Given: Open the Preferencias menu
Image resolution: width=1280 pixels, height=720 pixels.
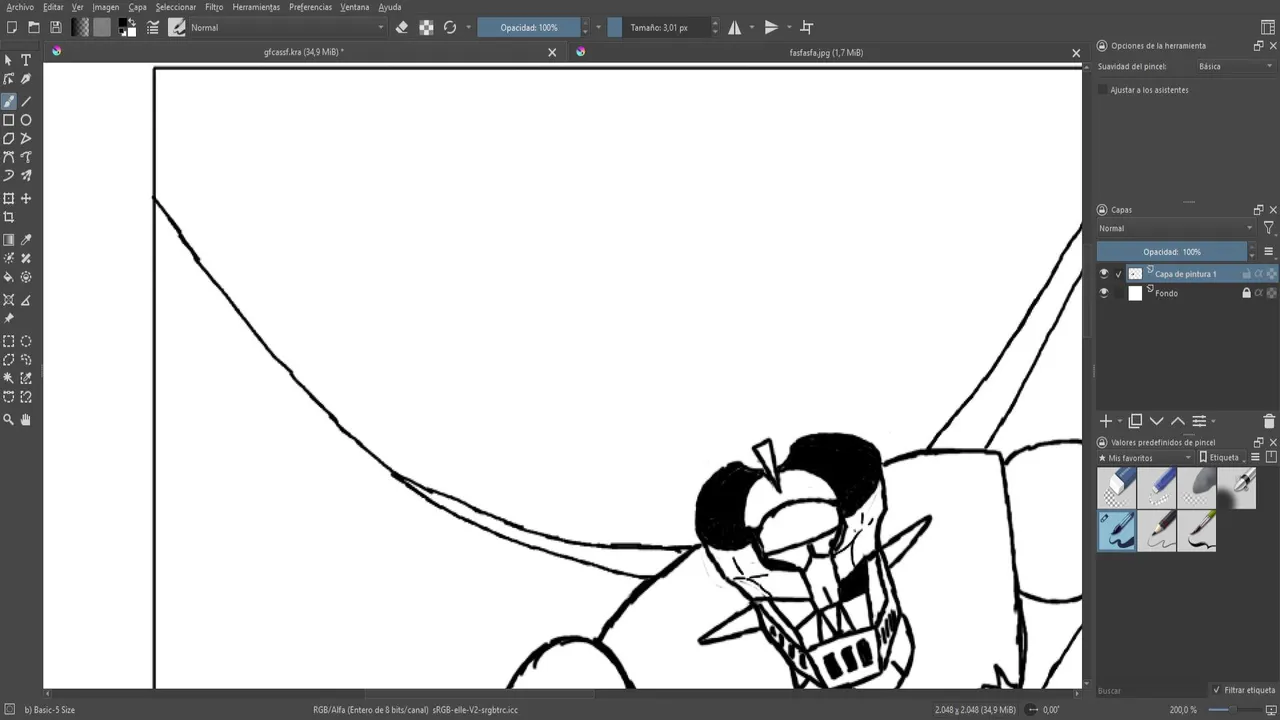Looking at the screenshot, I should [x=310, y=7].
